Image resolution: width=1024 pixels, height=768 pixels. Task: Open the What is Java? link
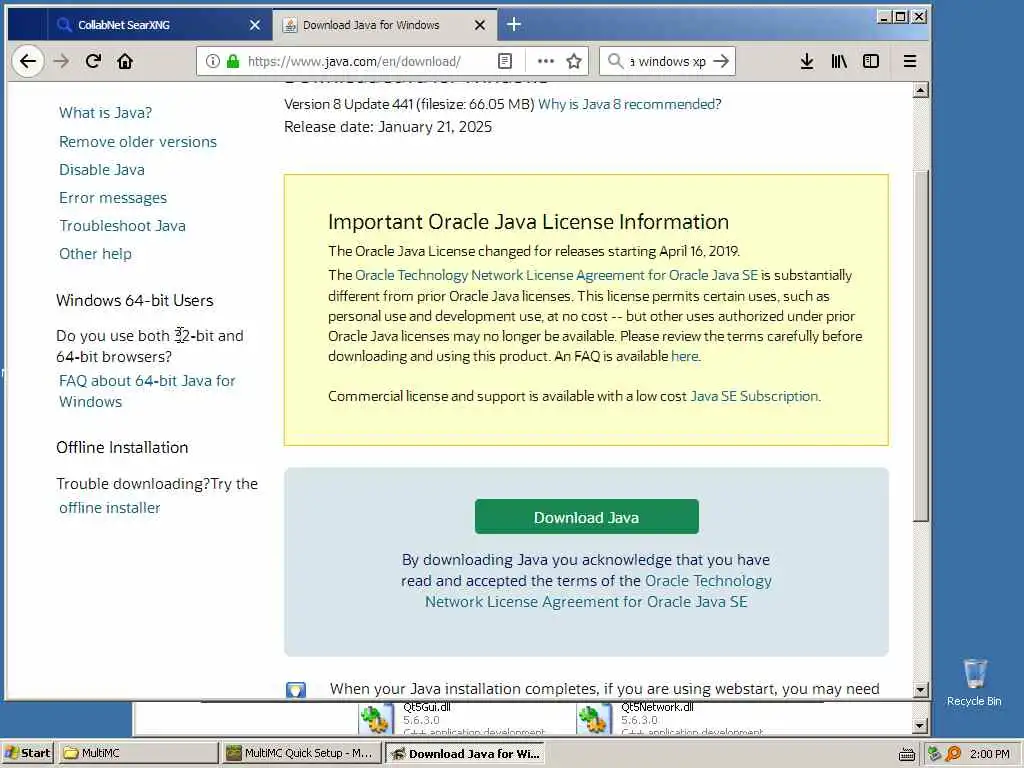[x=105, y=113]
